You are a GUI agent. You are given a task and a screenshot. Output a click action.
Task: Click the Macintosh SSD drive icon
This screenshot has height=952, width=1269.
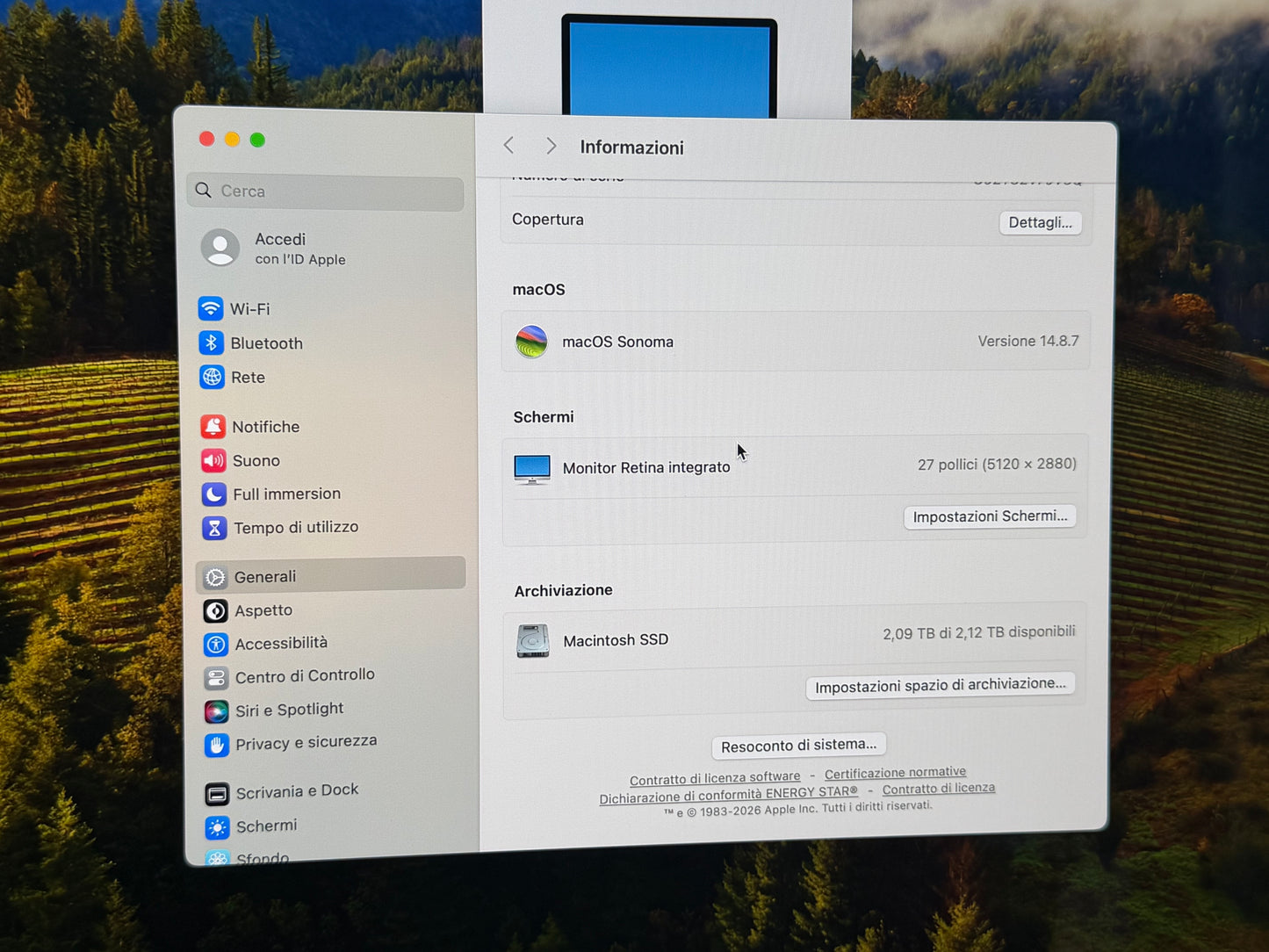533,641
